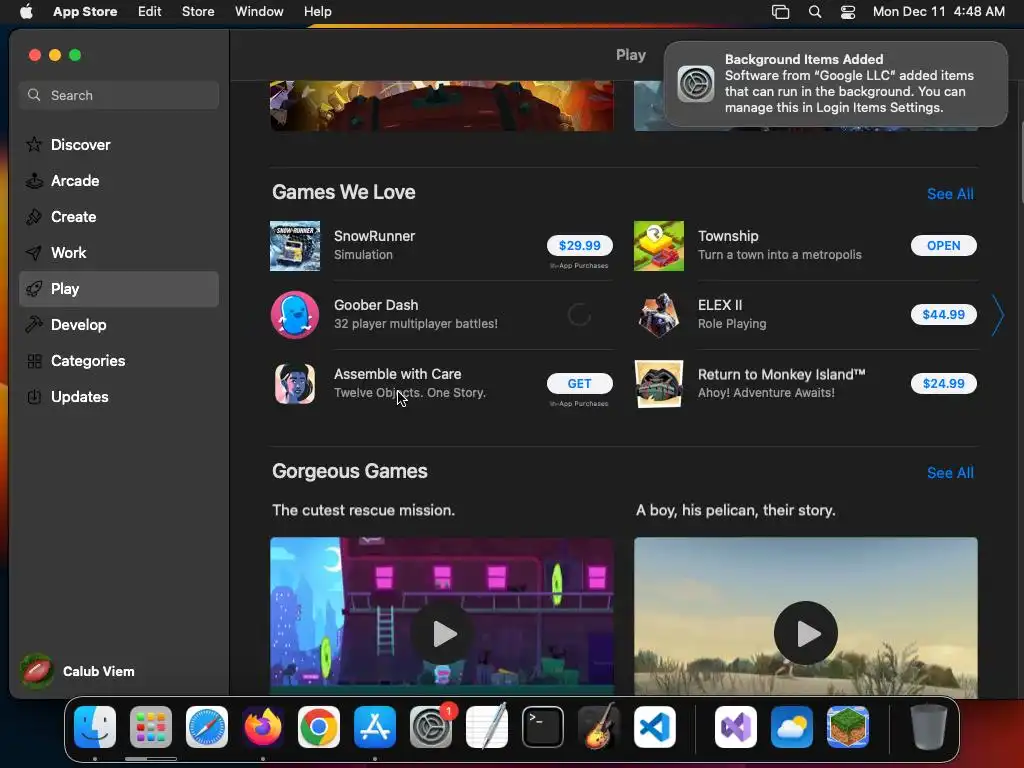Go to Arcade in the sidebar
The width and height of the screenshot is (1024, 768).
119,181
